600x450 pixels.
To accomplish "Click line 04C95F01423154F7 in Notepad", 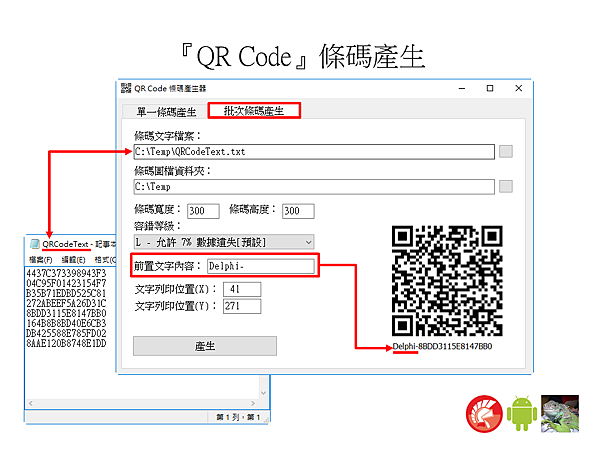I will (x=66, y=283).
